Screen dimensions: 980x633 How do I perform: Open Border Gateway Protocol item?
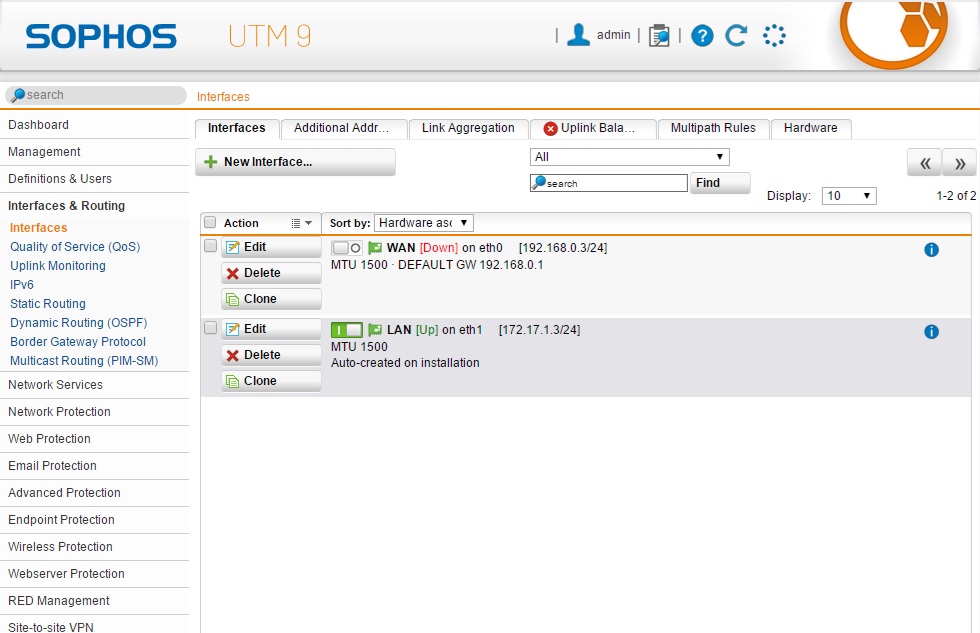tap(78, 342)
